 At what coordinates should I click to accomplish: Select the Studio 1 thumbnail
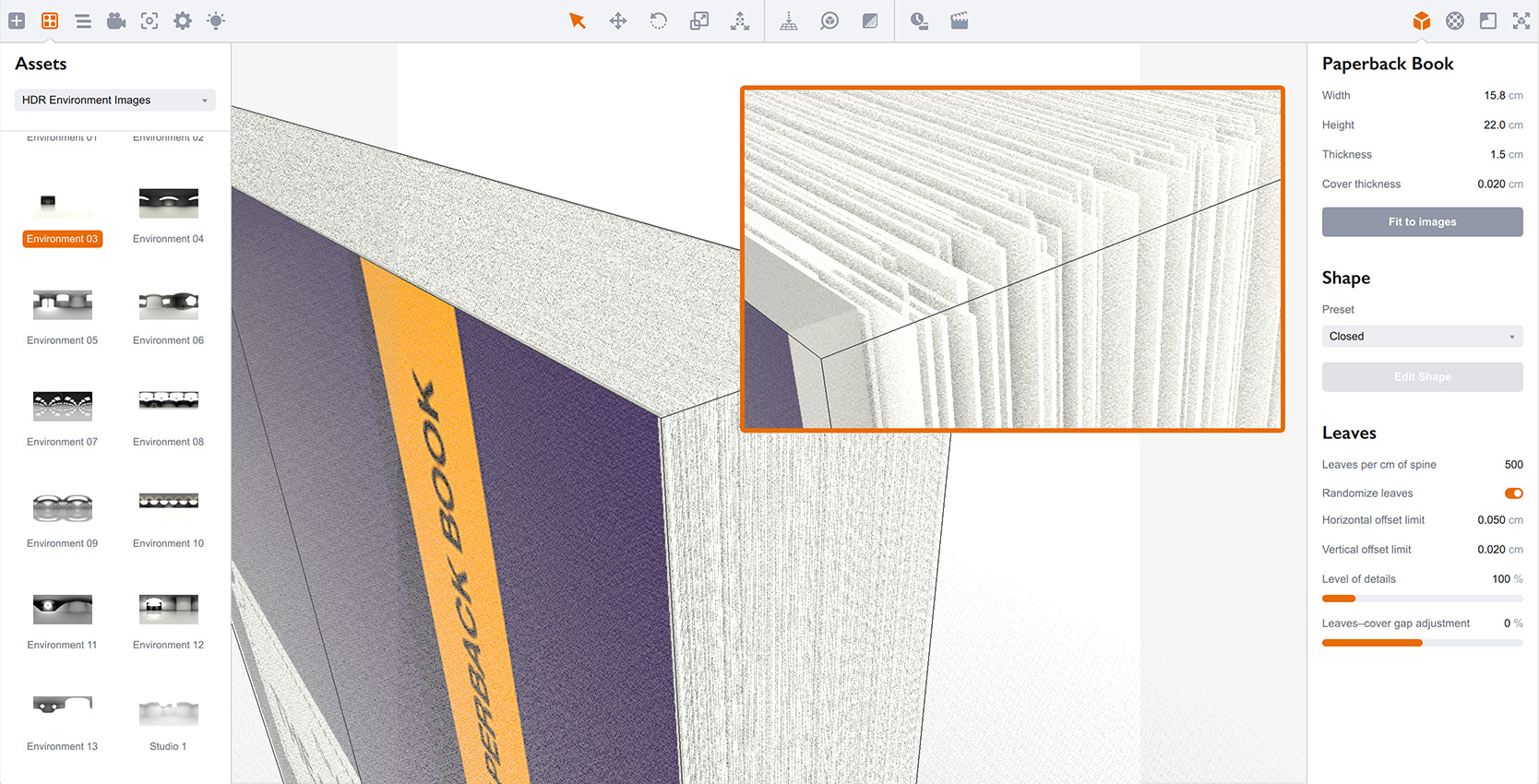click(168, 710)
